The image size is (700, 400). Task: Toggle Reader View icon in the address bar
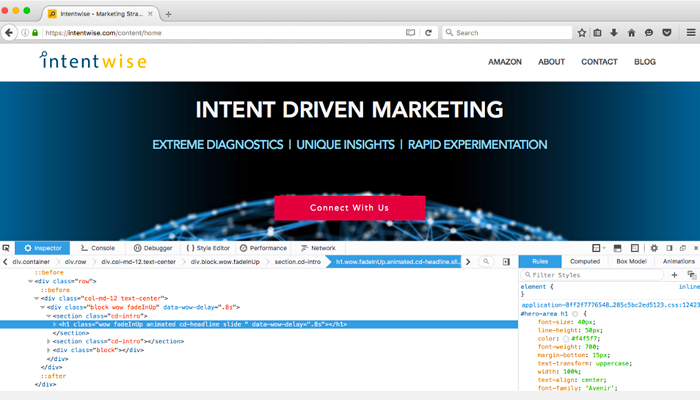click(410, 33)
